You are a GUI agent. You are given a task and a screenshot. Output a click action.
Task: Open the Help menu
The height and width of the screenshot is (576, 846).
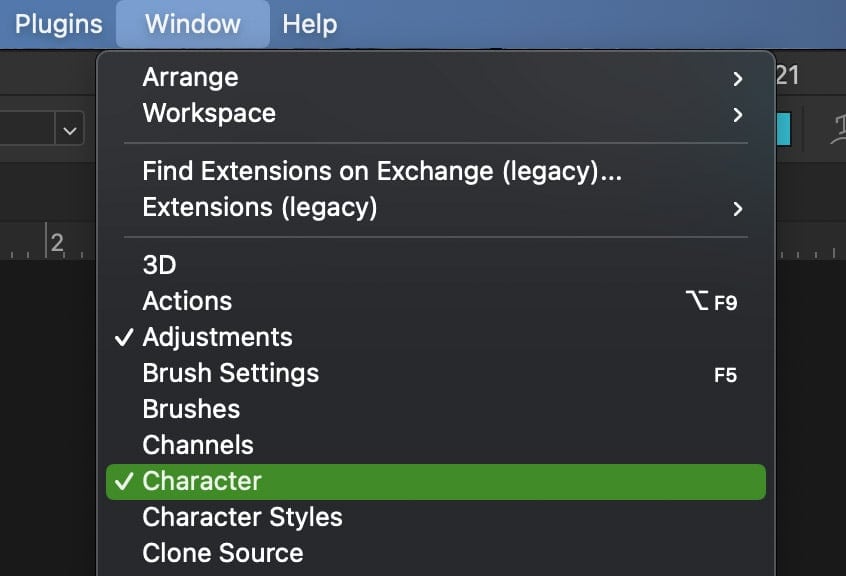[x=309, y=24]
